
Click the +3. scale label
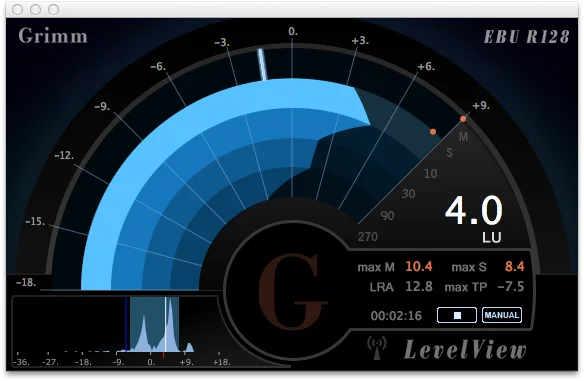coord(360,40)
